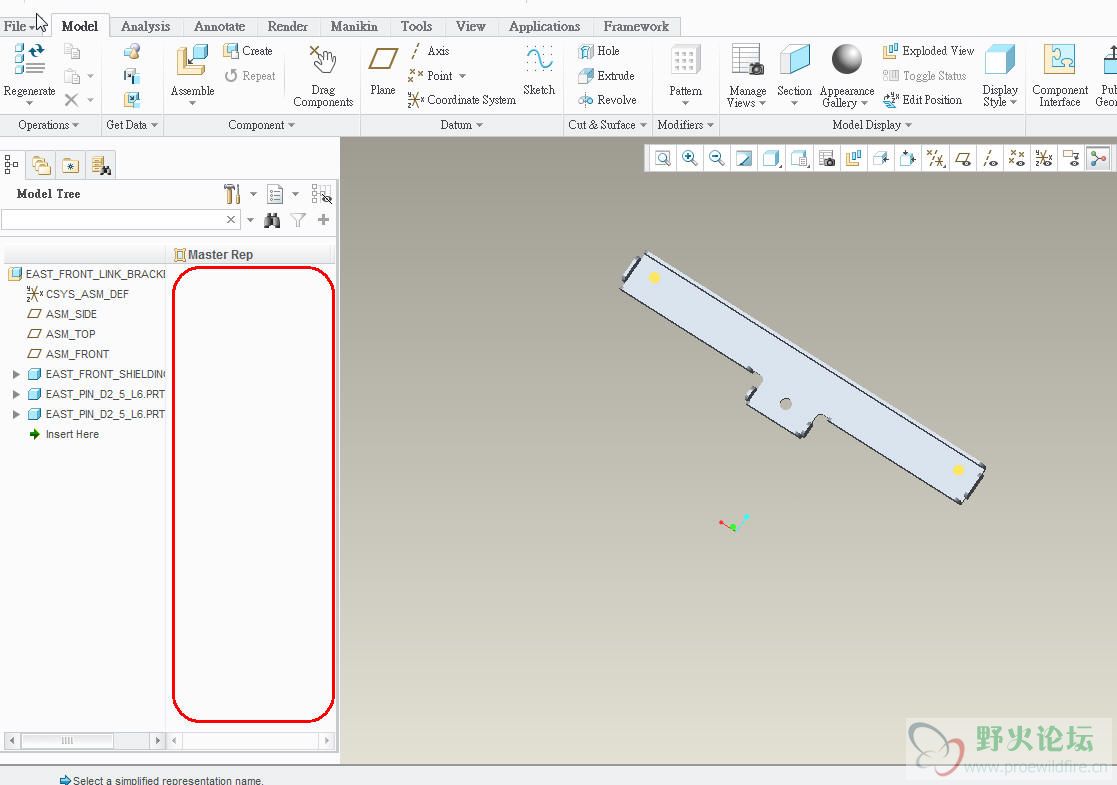Open the Model Display group dropdown
Screen dimensions: 1117x785
[x=872, y=125]
